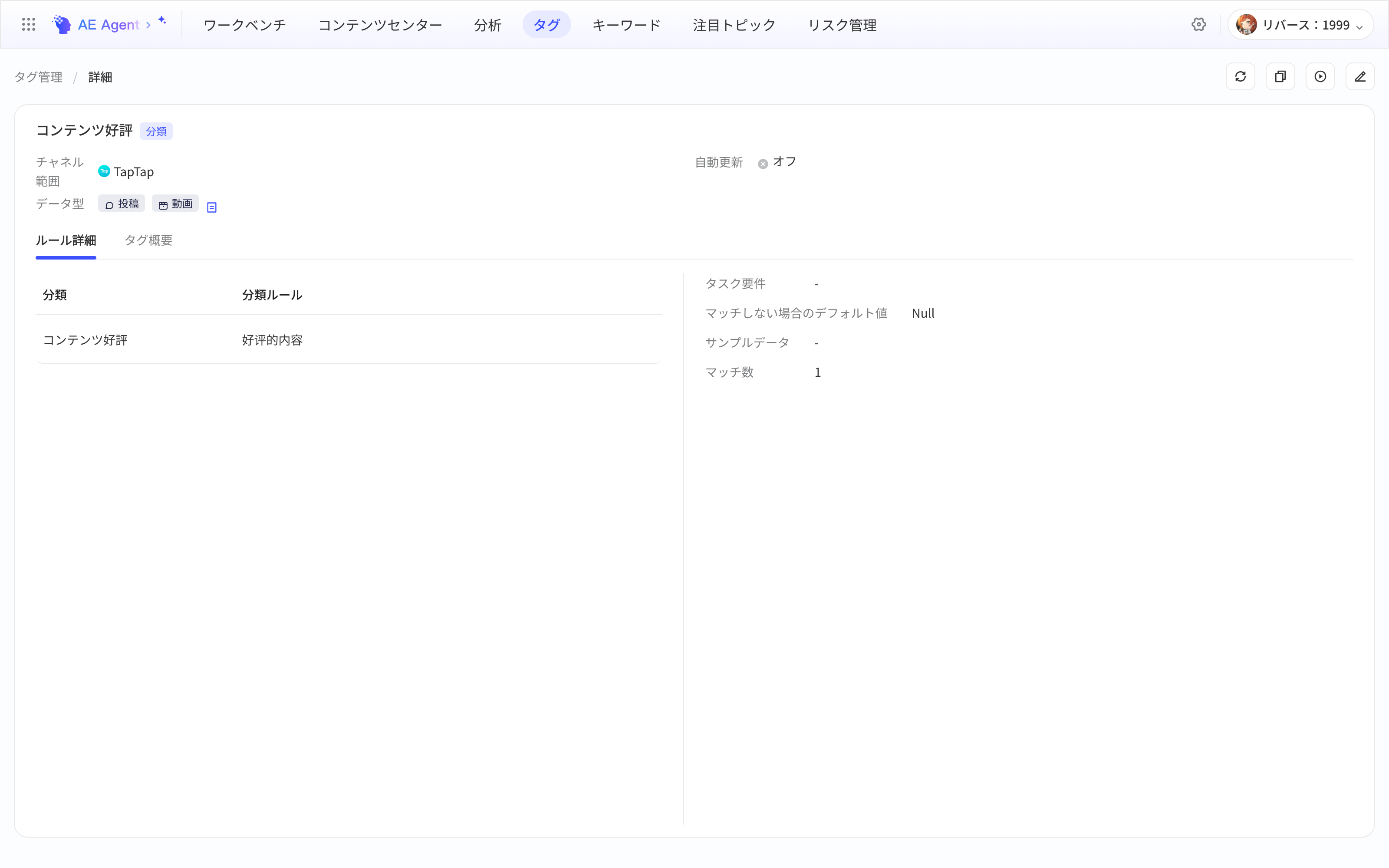Open the apps grid launcher icon
The height and width of the screenshot is (868, 1389).
(28, 24)
